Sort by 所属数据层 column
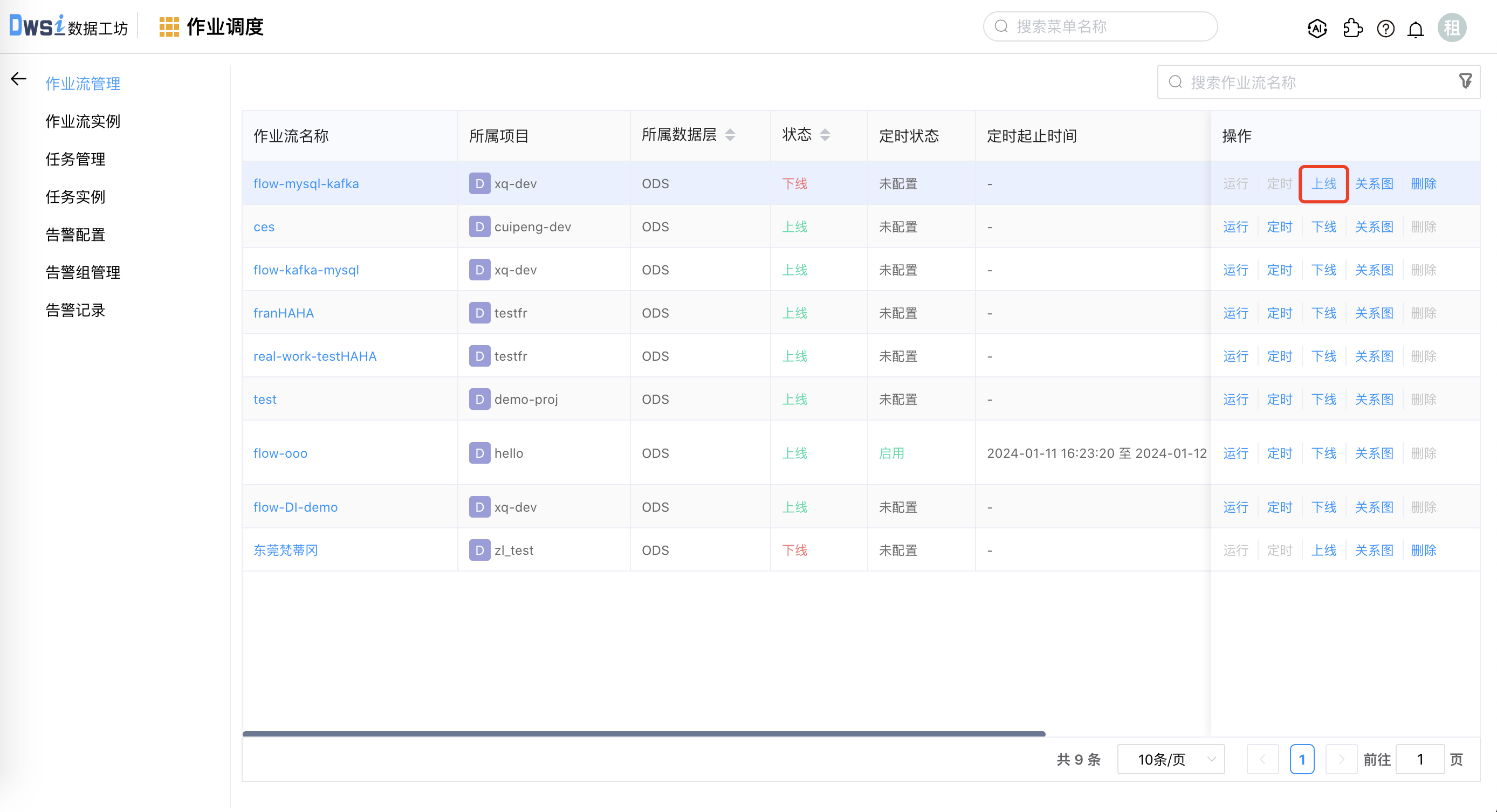This screenshot has width=1497, height=812. coord(730,135)
